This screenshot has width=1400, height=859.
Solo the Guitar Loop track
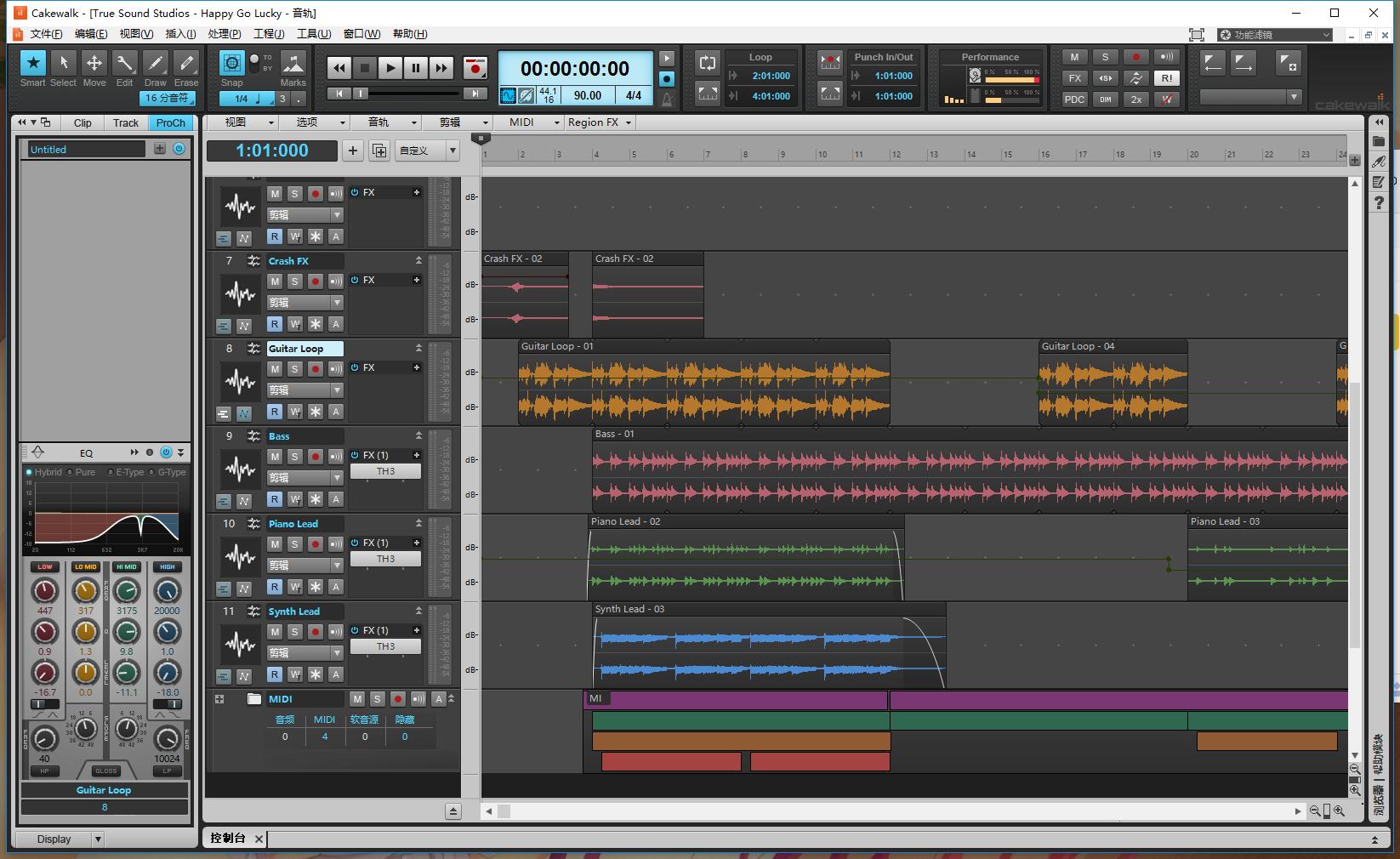point(294,369)
